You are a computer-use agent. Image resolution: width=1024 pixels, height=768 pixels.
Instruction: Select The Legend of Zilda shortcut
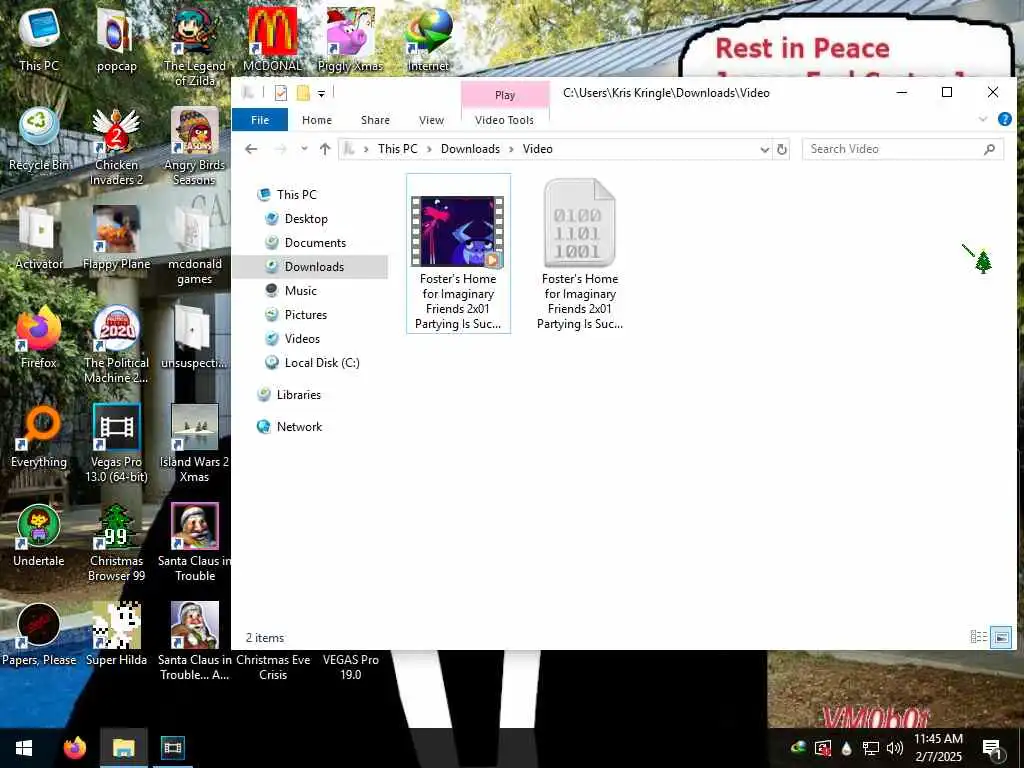click(194, 48)
